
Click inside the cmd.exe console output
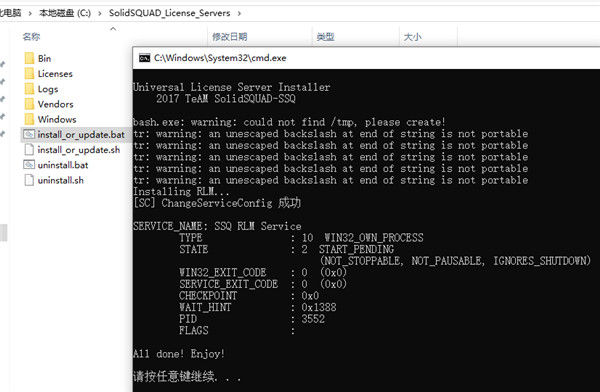pyautogui.click(x=366, y=230)
